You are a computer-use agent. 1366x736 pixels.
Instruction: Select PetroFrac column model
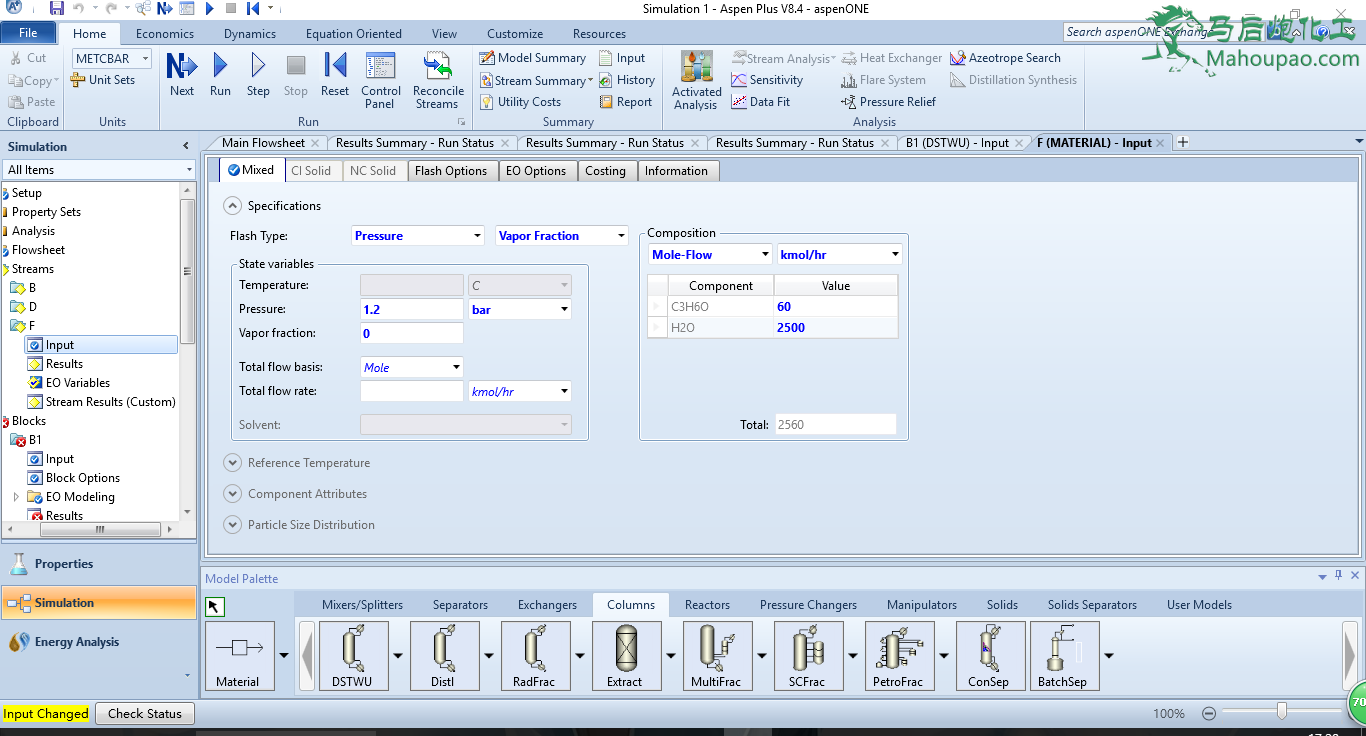click(x=899, y=655)
